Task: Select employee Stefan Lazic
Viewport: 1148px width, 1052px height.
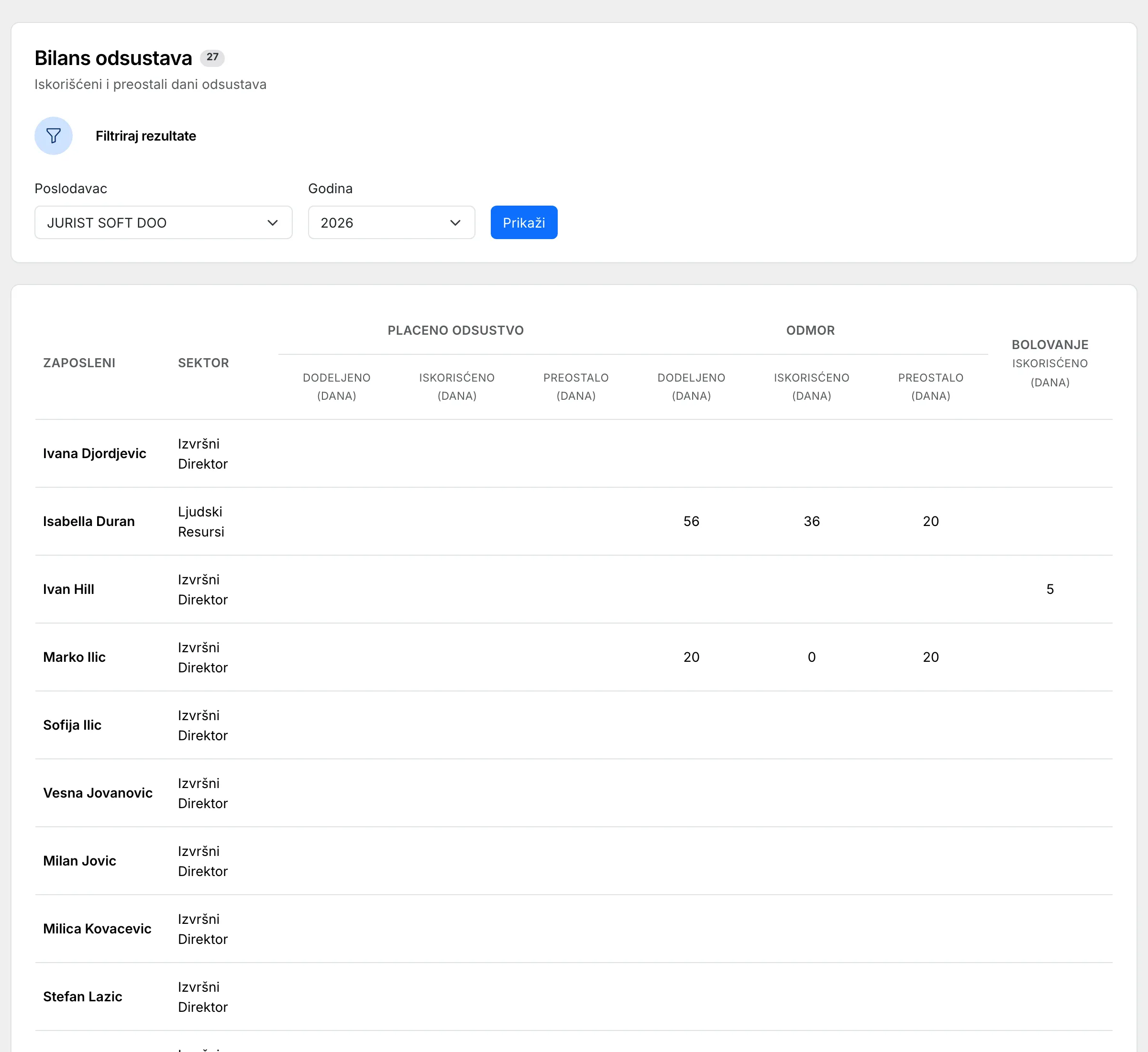Action: [83, 996]
